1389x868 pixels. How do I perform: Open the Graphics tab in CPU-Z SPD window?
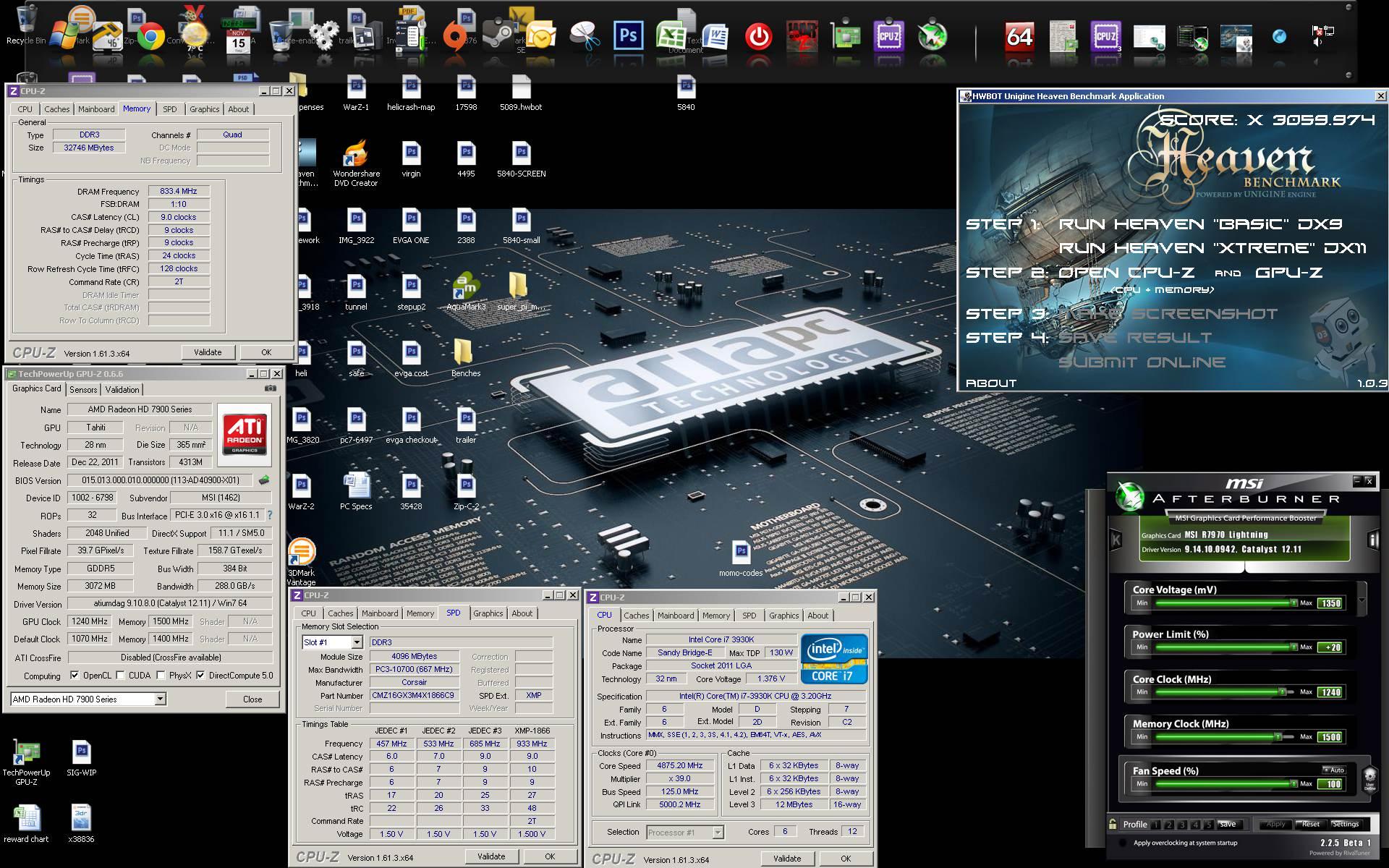(x=488, y=613)
